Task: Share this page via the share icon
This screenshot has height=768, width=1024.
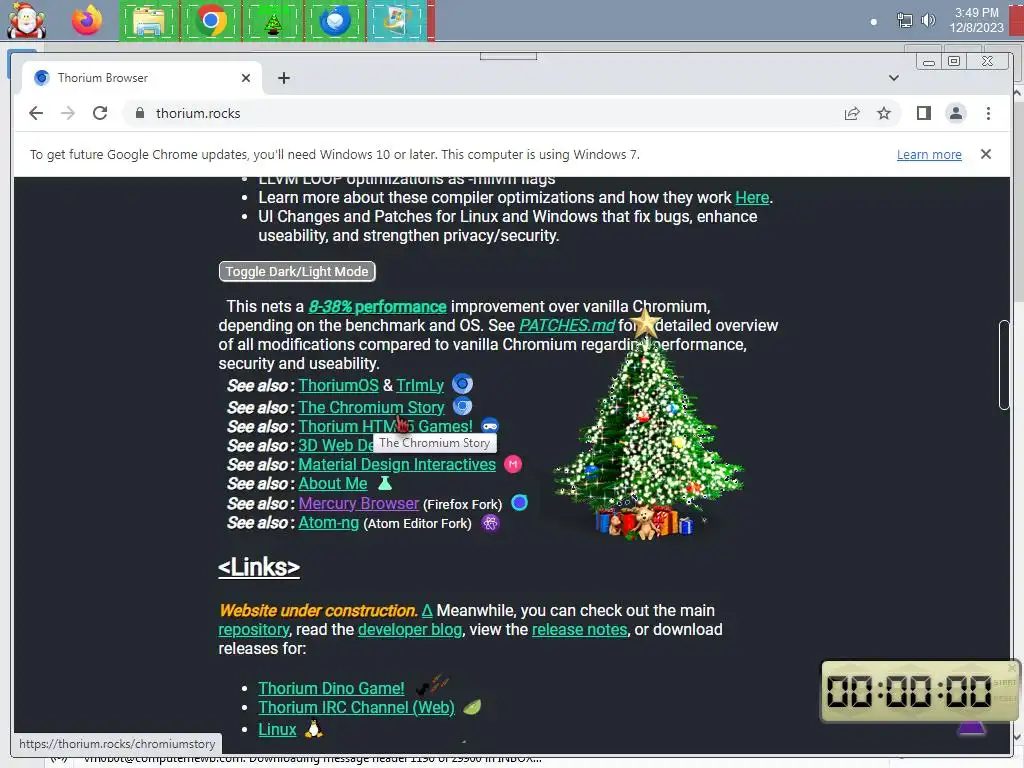Action: (852, 114)
